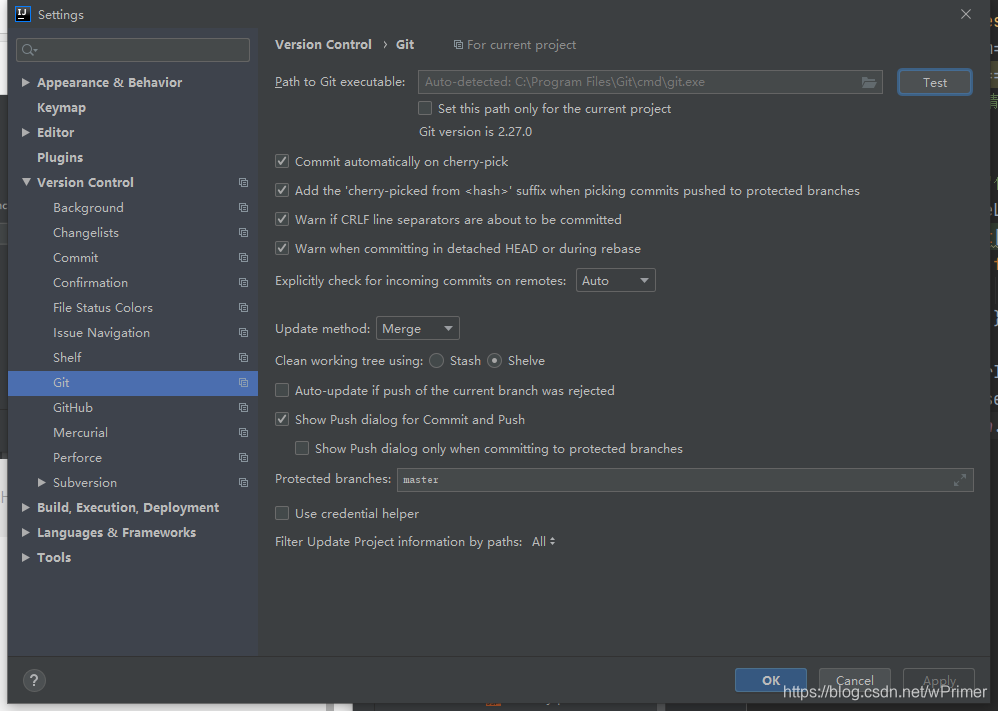Select Changelists in the settings tree
The image size is (998, 711).
86,232
